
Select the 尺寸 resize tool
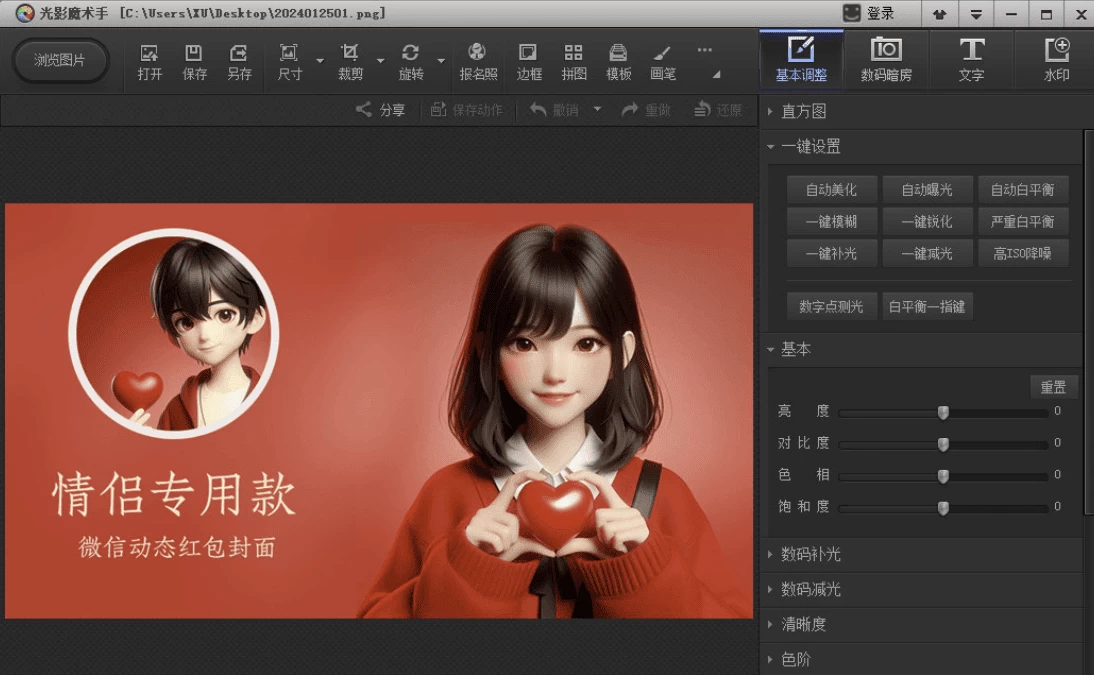click(x=290, y=60)
